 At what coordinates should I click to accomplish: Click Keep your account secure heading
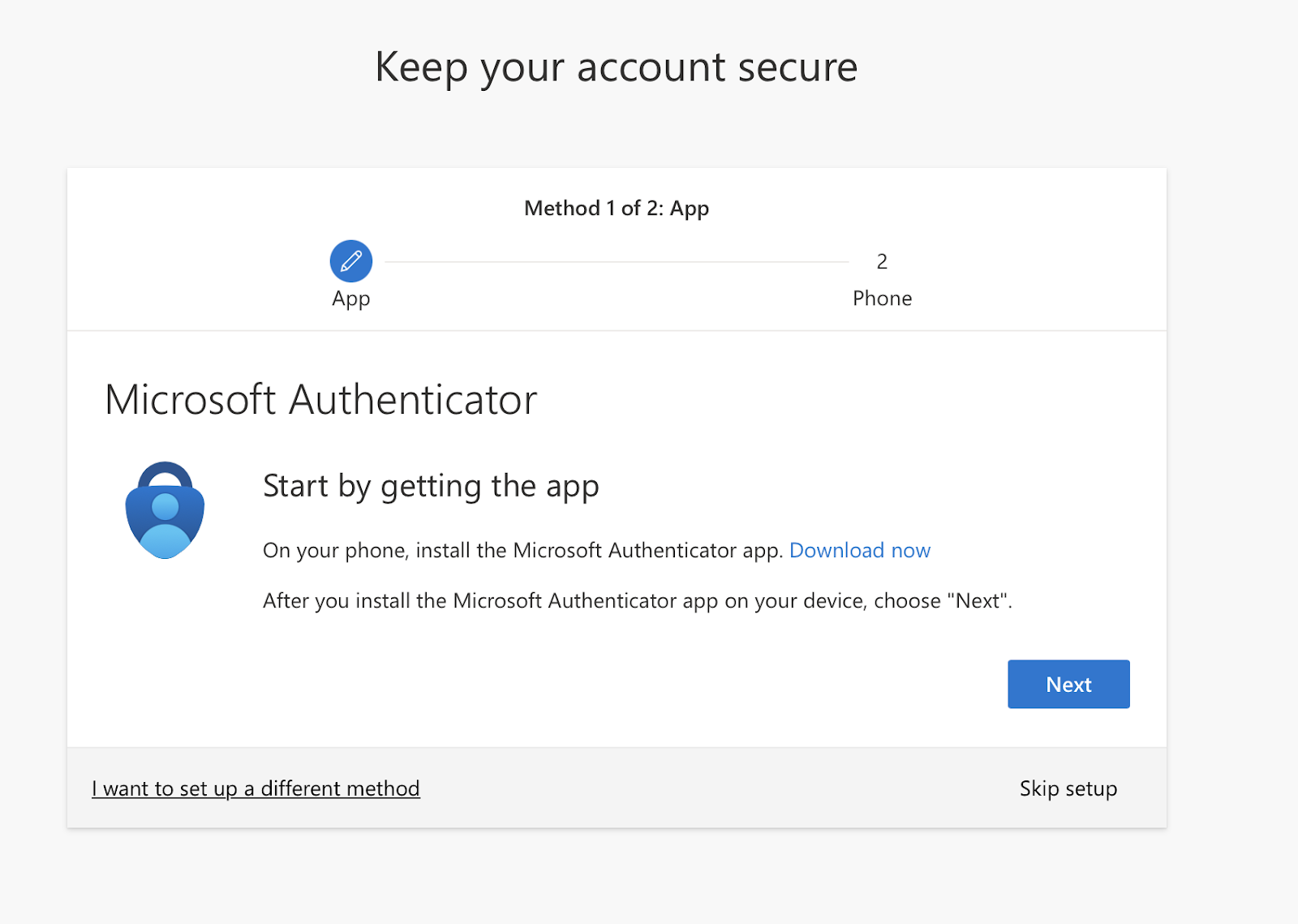click(617, 67)
